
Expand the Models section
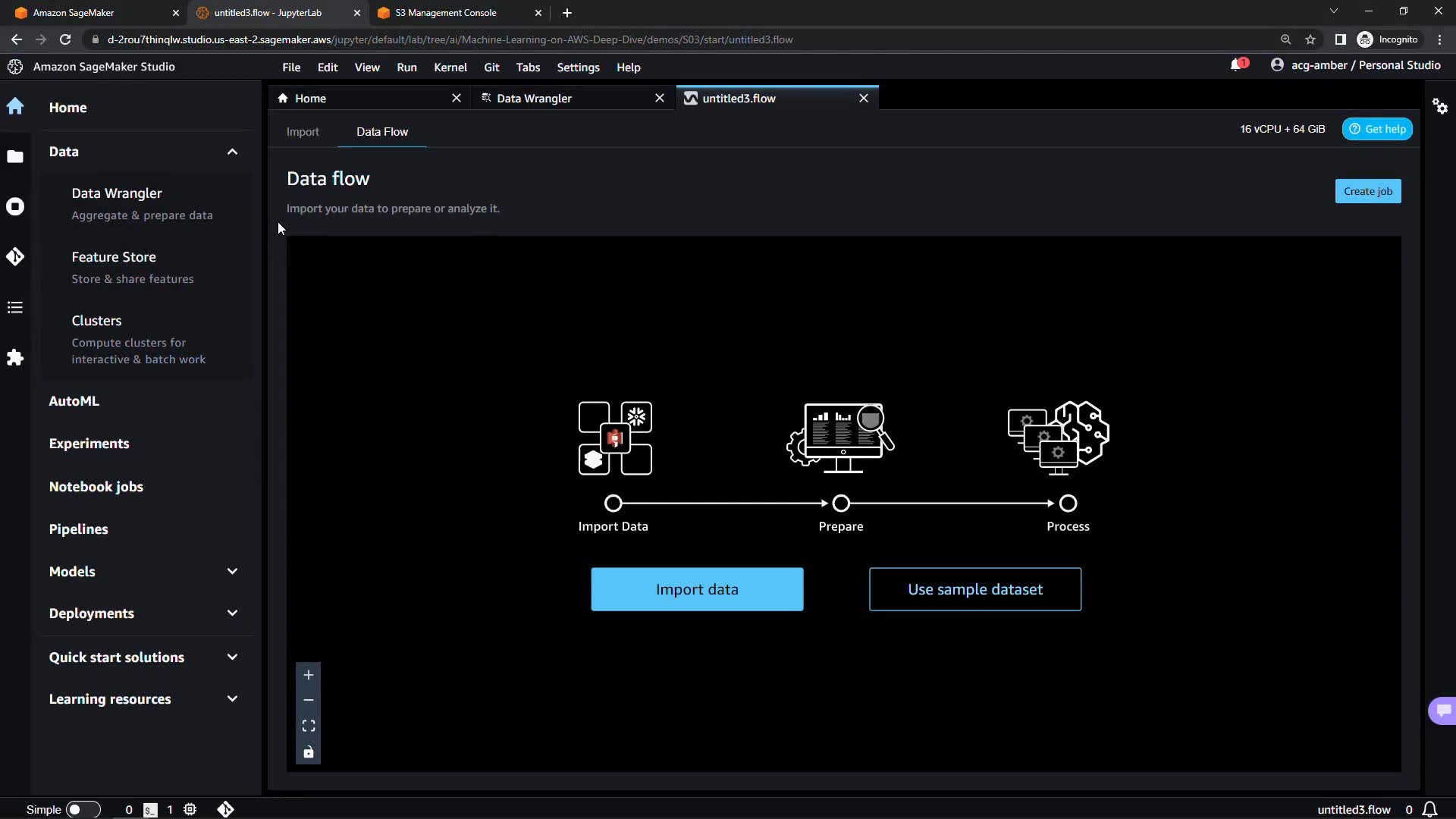tap(232, 572)
